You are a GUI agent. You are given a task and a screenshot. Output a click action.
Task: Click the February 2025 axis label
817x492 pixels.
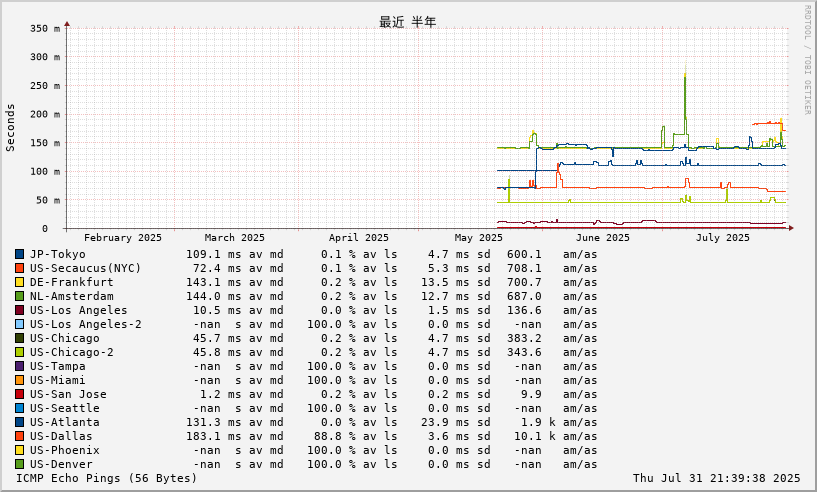(123, 238)
